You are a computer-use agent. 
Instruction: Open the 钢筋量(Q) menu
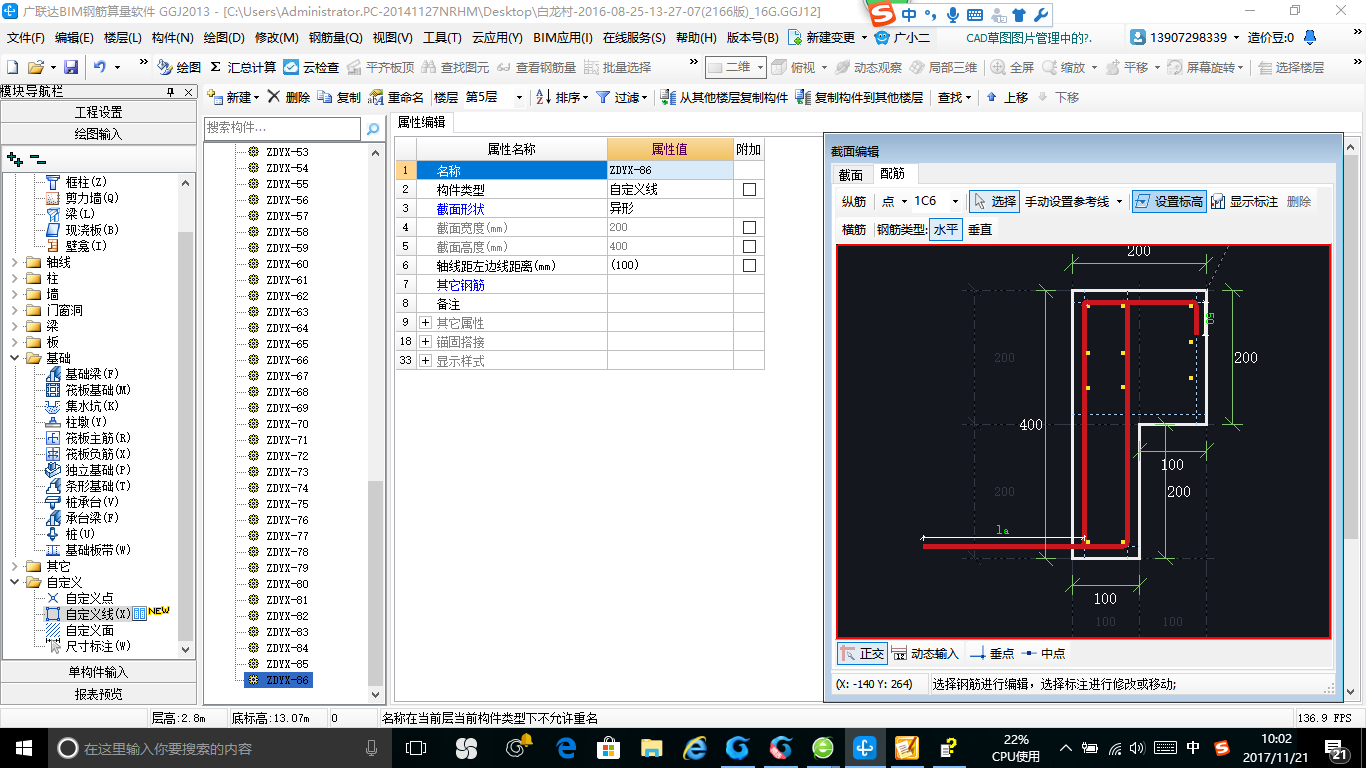click(x=335, y=38)
